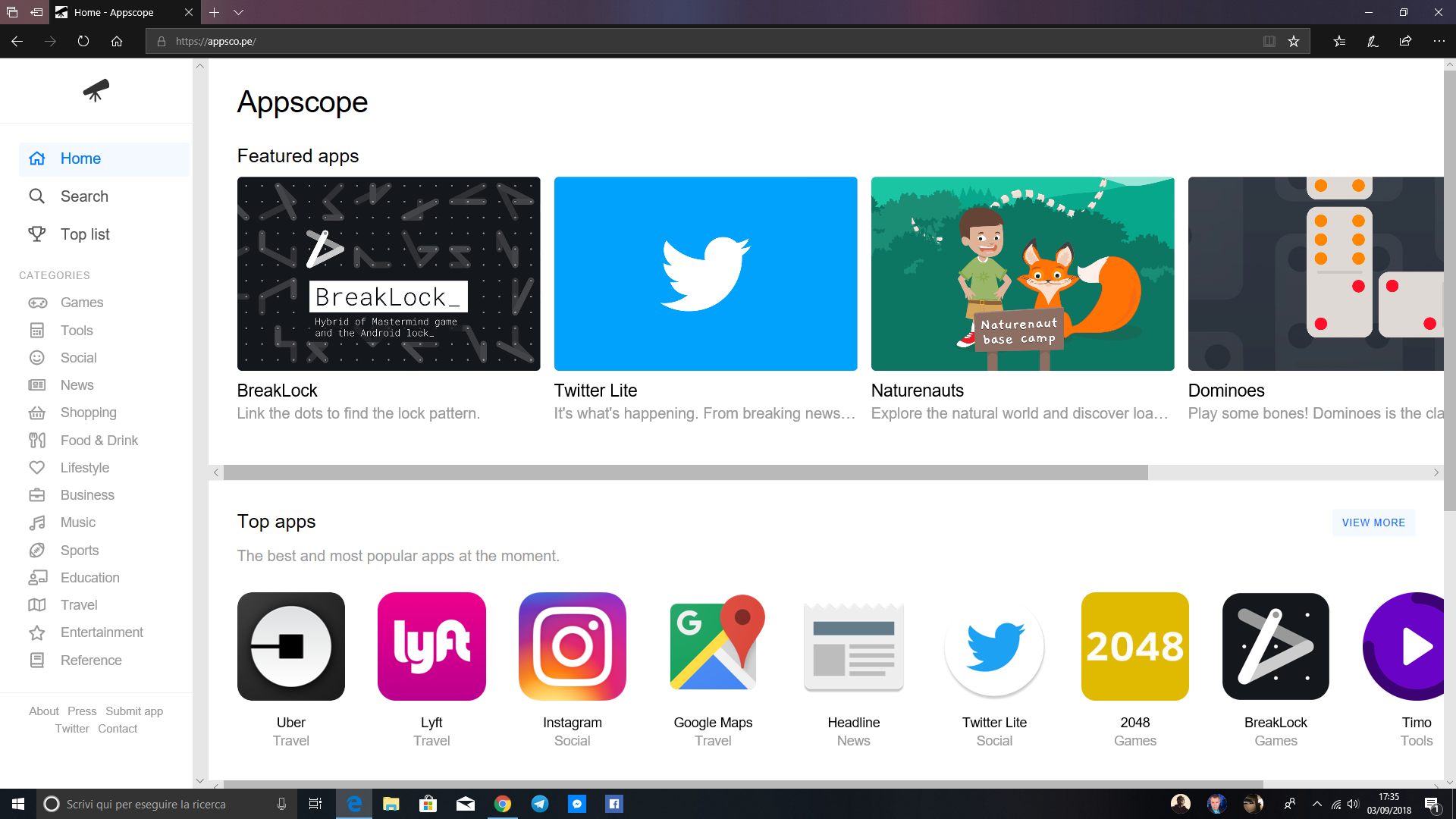This screenshot has width=1456, height=819.
Task: Open the Twitter footer link
Action: (72, 729)
